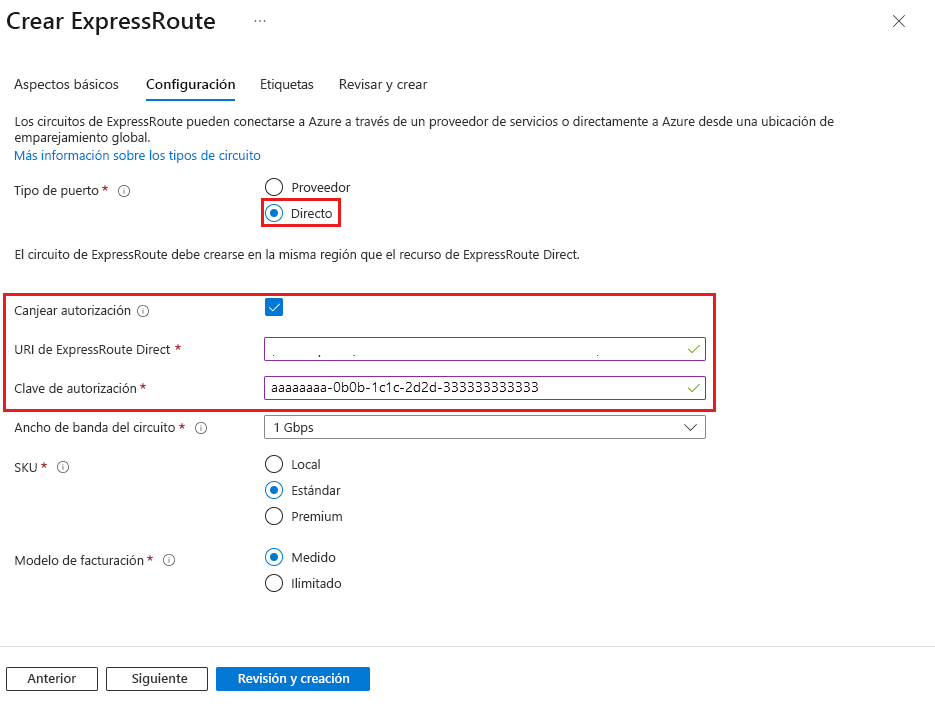Click the Ancho de banda del circuito label
Image resolution: width=935 pixels, height=711 pixels.
95,428
